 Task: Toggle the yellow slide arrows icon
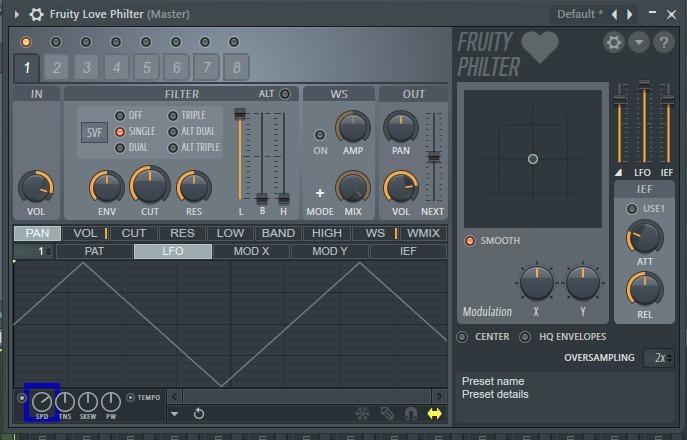[x=435, y=414]
